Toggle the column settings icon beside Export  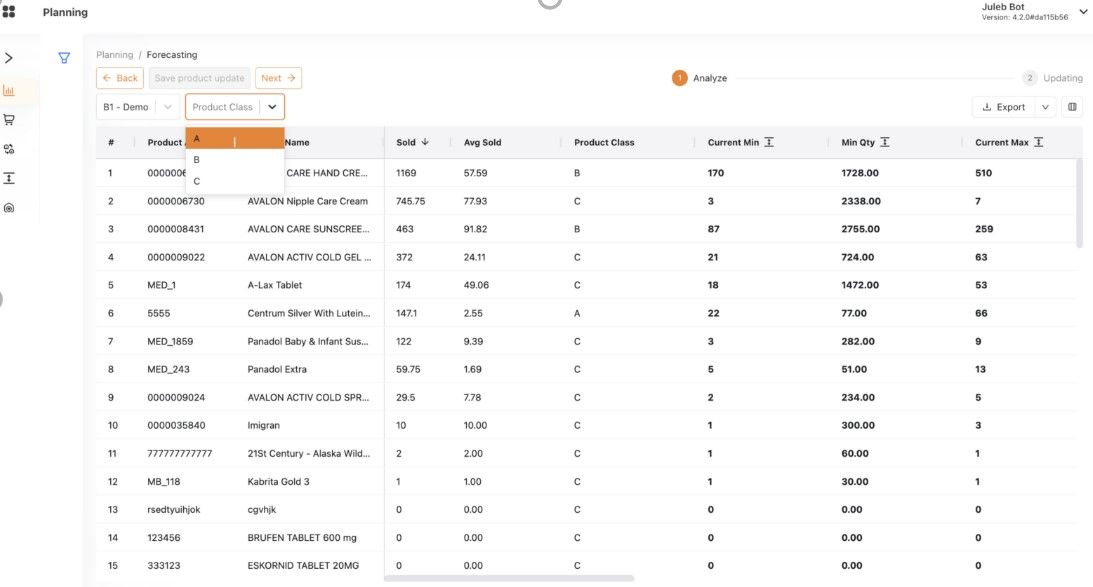coord(1072,107)
